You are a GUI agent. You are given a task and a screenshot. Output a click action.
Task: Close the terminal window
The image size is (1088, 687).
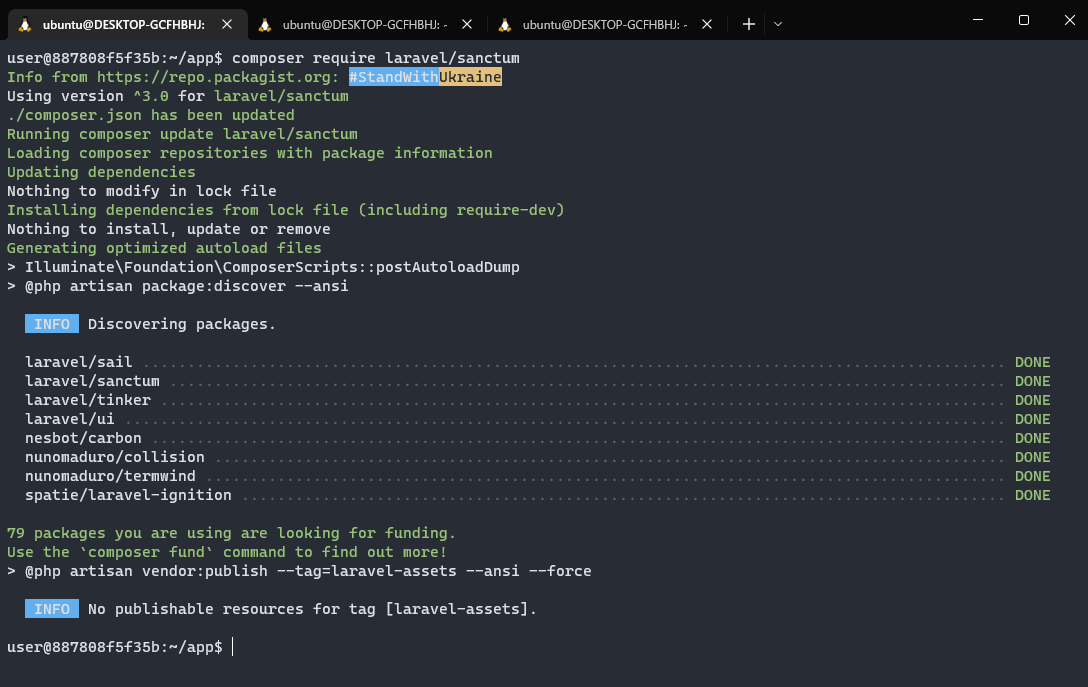1069,20
